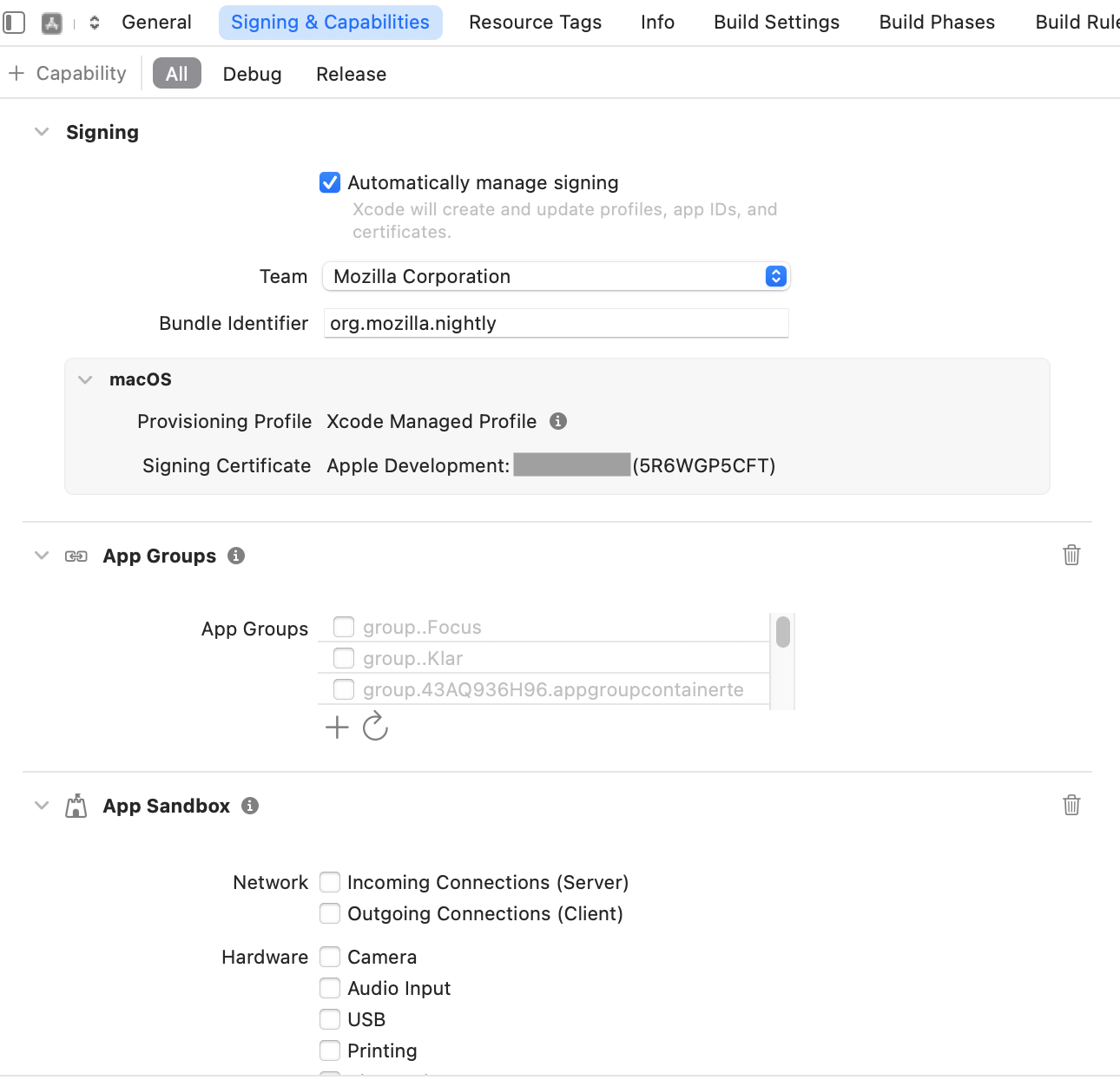Uncheck Automatically manage signing
The height and width of the screenshot is (1080, 1120).
click(x=330, y=182)
